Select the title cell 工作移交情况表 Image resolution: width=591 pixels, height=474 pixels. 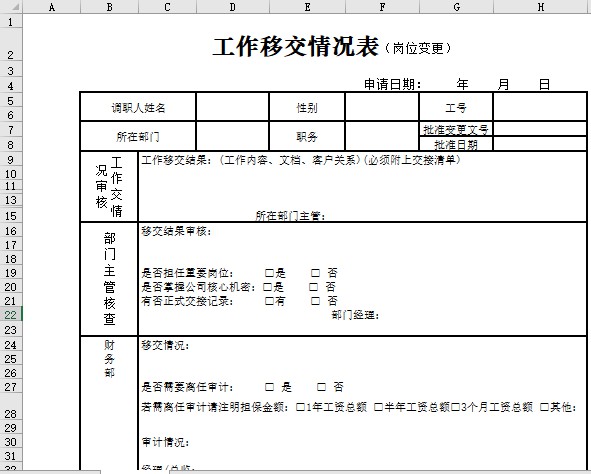click(296, 47)
